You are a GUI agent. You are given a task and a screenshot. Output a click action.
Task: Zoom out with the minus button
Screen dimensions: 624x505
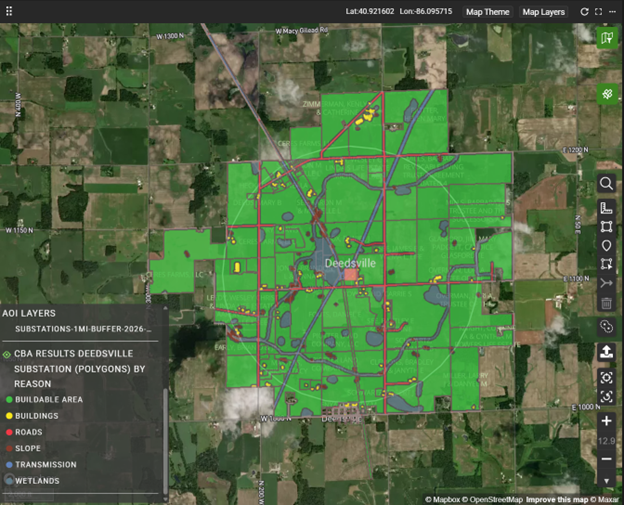click(606, 459)
